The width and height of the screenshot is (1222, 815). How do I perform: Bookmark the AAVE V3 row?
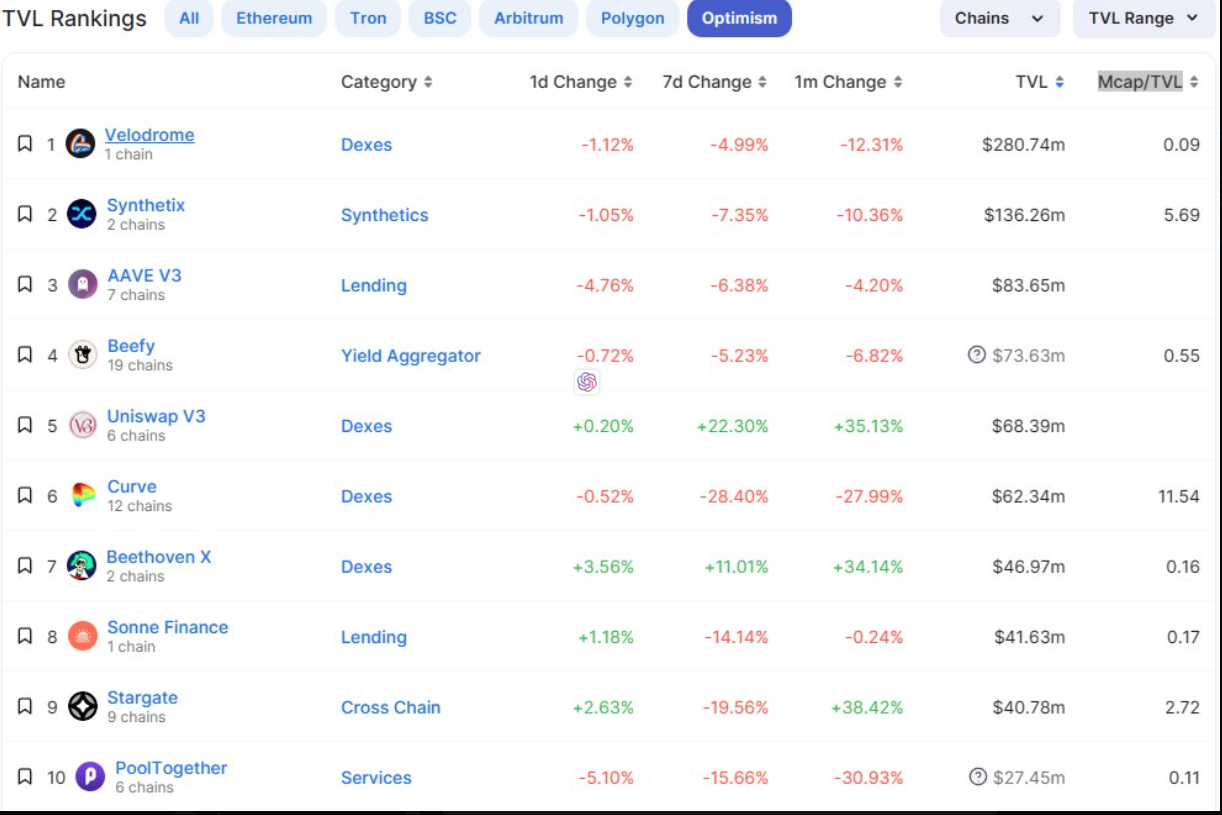[x=25, y=285]
